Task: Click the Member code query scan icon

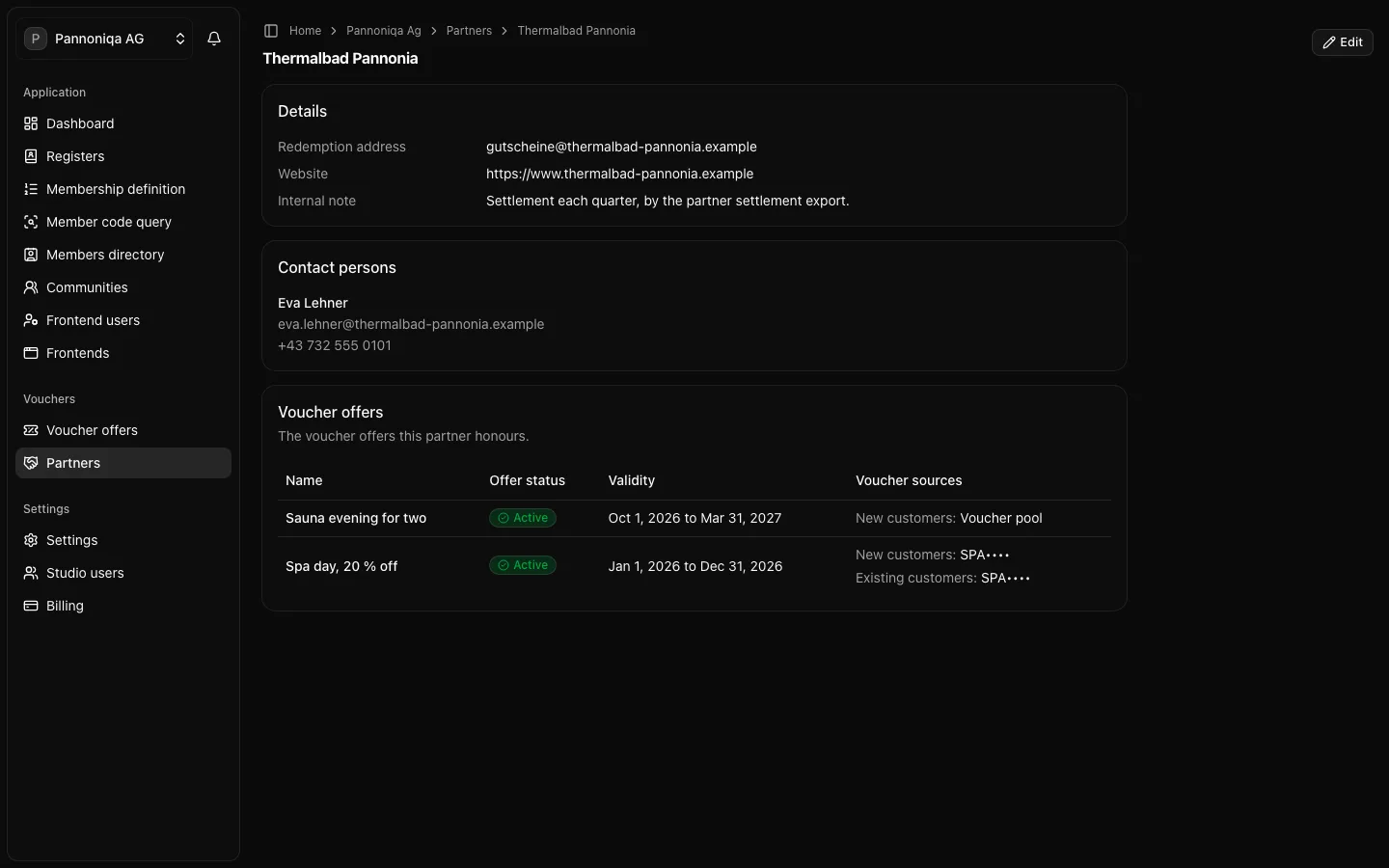Action: coord(31,222)
